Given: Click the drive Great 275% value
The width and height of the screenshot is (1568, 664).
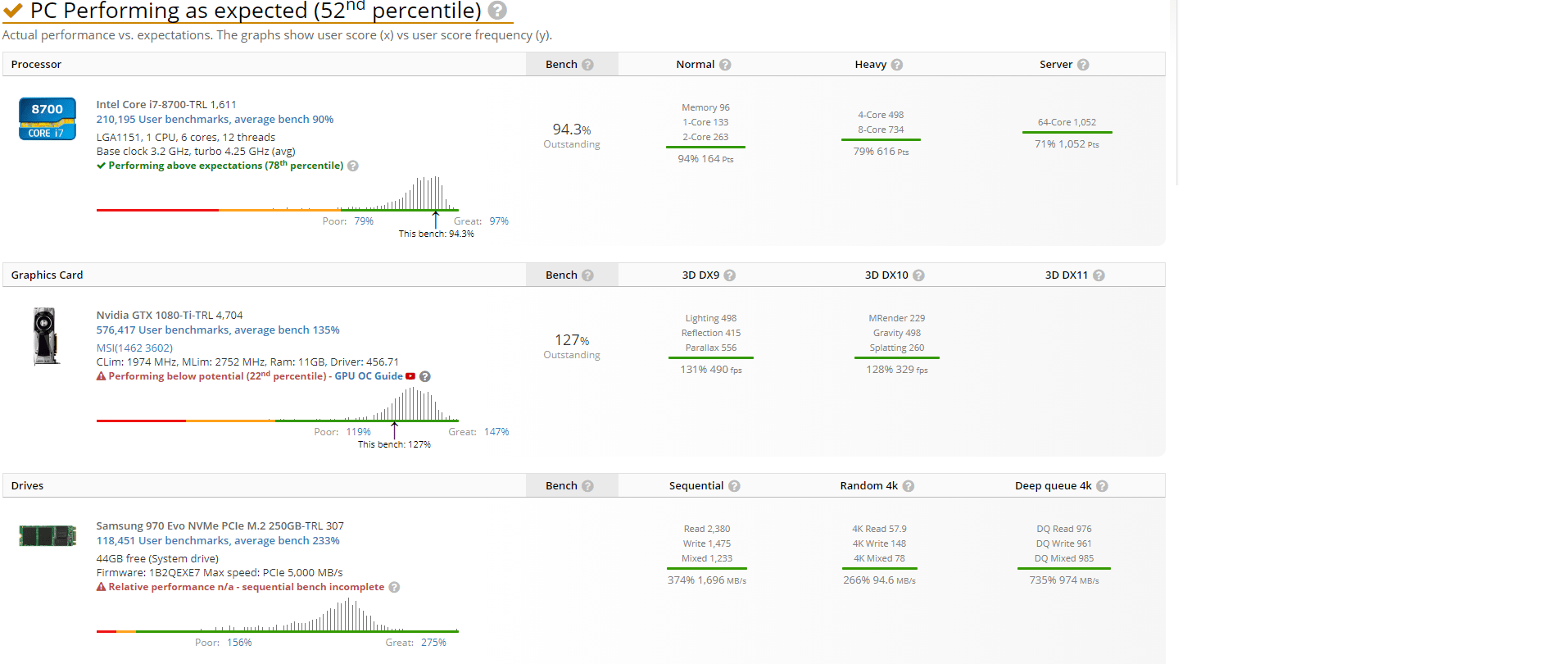Looking at the screenshot, I should pyautogui.click(x=433, y=643).
